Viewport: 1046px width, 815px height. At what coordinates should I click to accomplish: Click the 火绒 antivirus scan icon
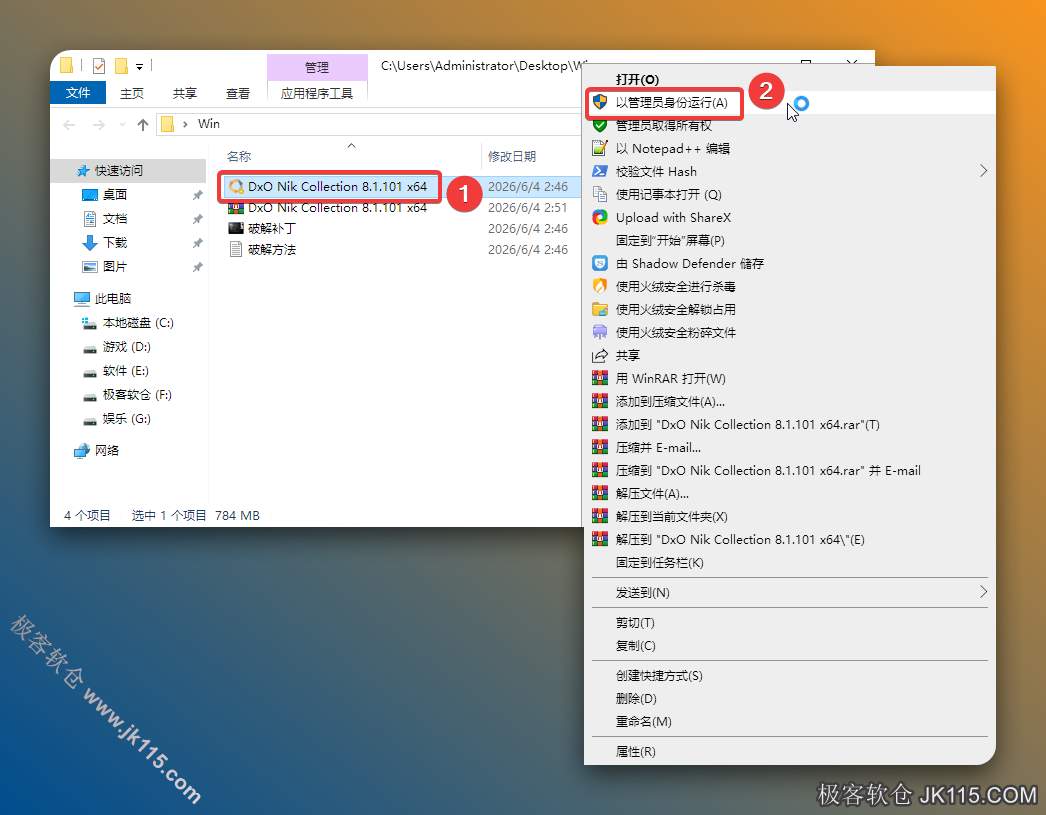point(600,286)
